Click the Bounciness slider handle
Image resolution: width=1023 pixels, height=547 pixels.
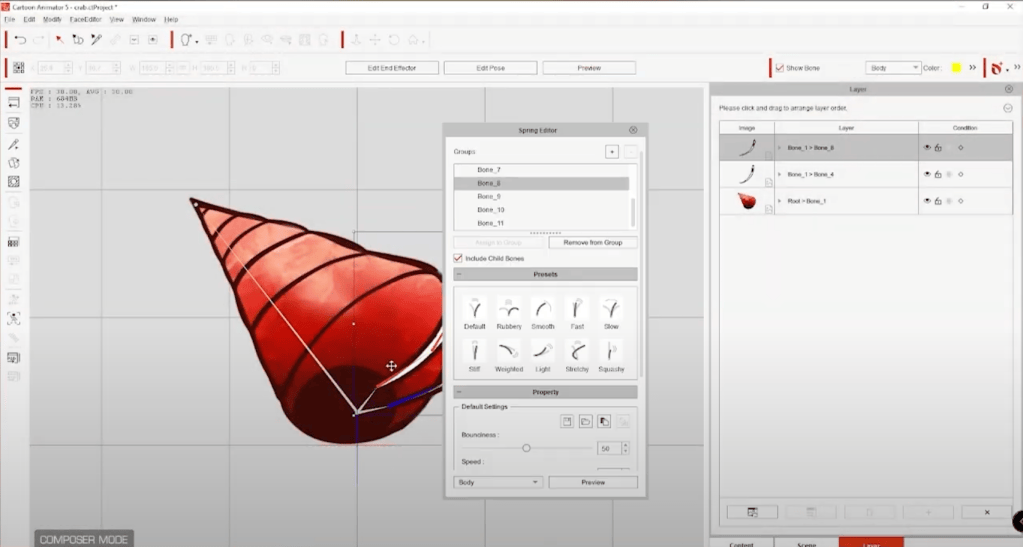[x=526, y=448]
